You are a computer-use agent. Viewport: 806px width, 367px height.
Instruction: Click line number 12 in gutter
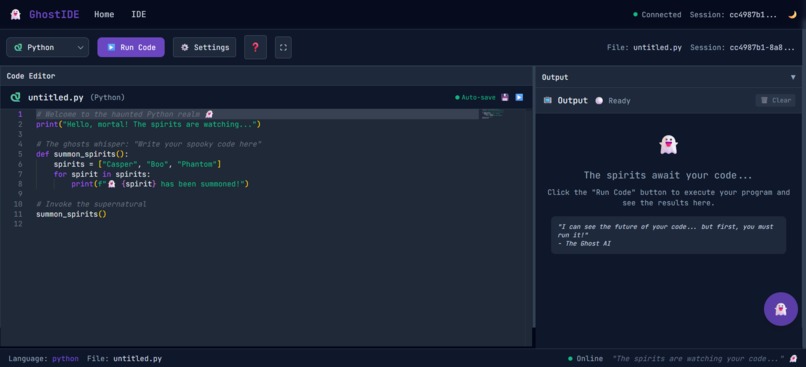click(19, 224)
